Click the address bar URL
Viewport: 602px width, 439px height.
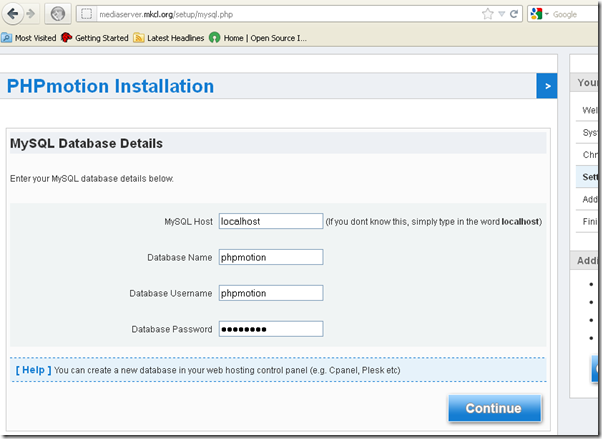(166, 15)
